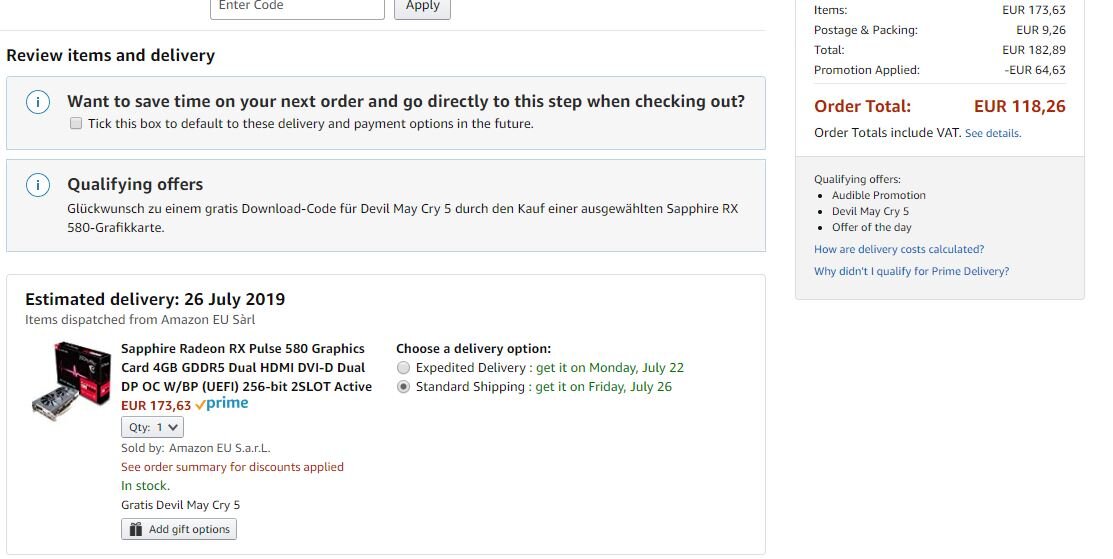Select the Standard Shipping radio option
The width and height of the screenshot is (1113, 559).
[x=404, y=387]
